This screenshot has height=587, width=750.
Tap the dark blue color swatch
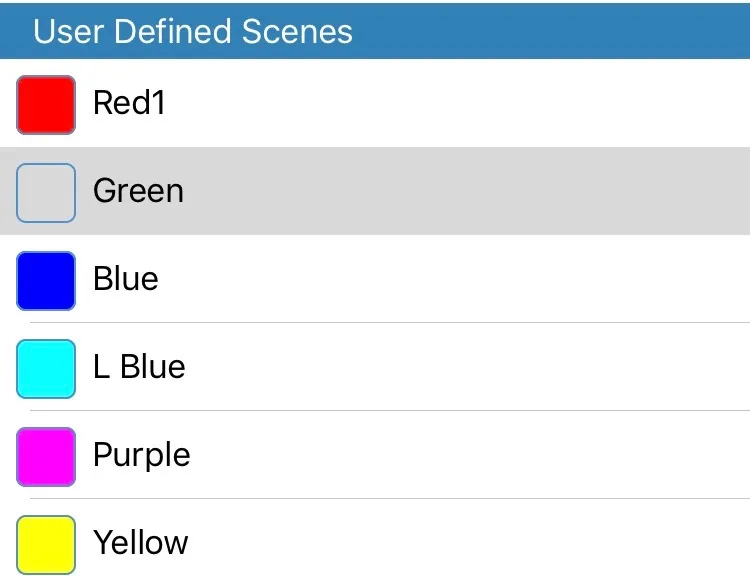pyautogui.click(x=46, y=280)
